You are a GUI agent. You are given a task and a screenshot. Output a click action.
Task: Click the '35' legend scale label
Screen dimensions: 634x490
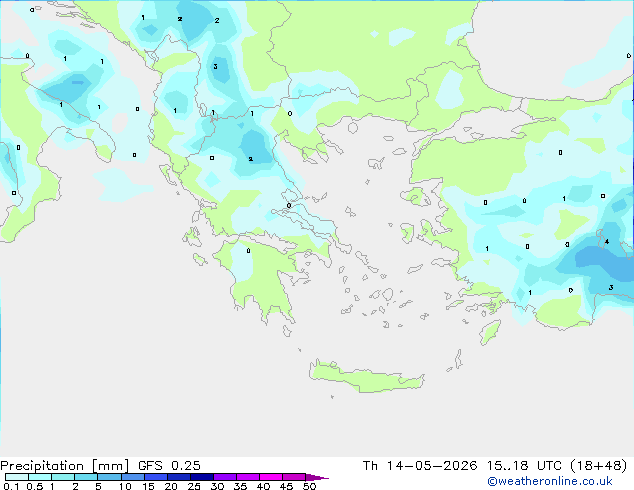(x=240, y=486)
